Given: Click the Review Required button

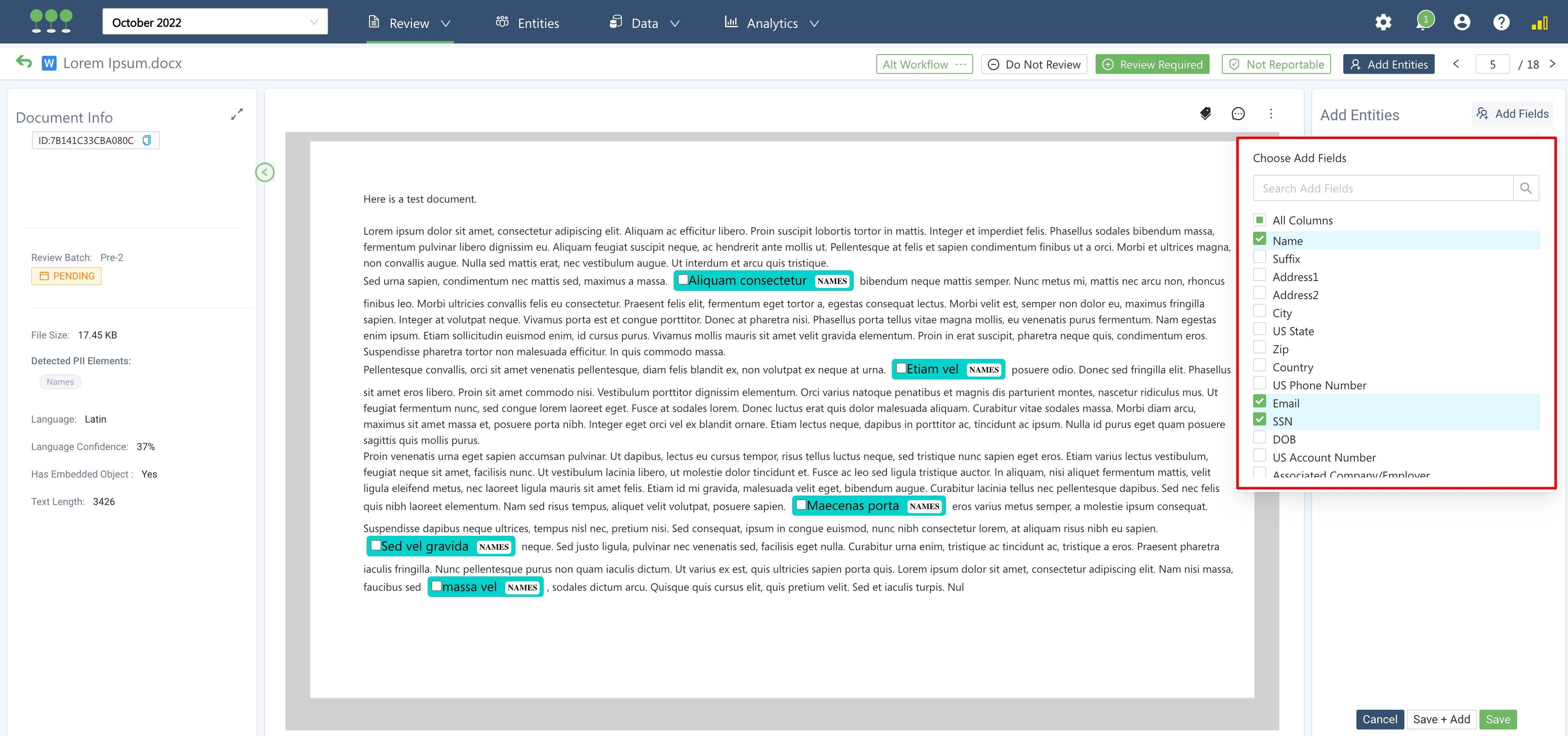Looking at the screenshot, I should (1152, 64).
